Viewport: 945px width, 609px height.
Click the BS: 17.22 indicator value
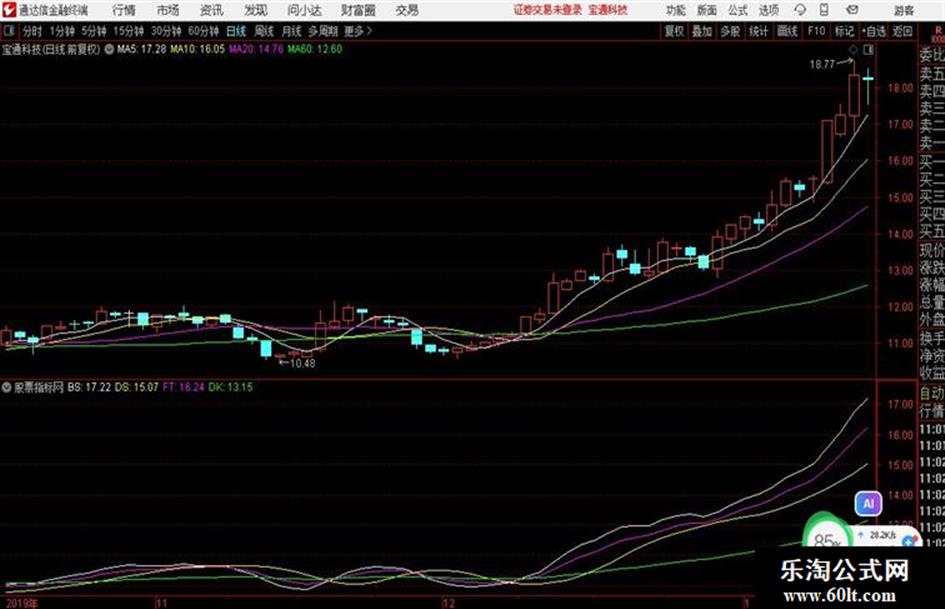tap(89, 387)
